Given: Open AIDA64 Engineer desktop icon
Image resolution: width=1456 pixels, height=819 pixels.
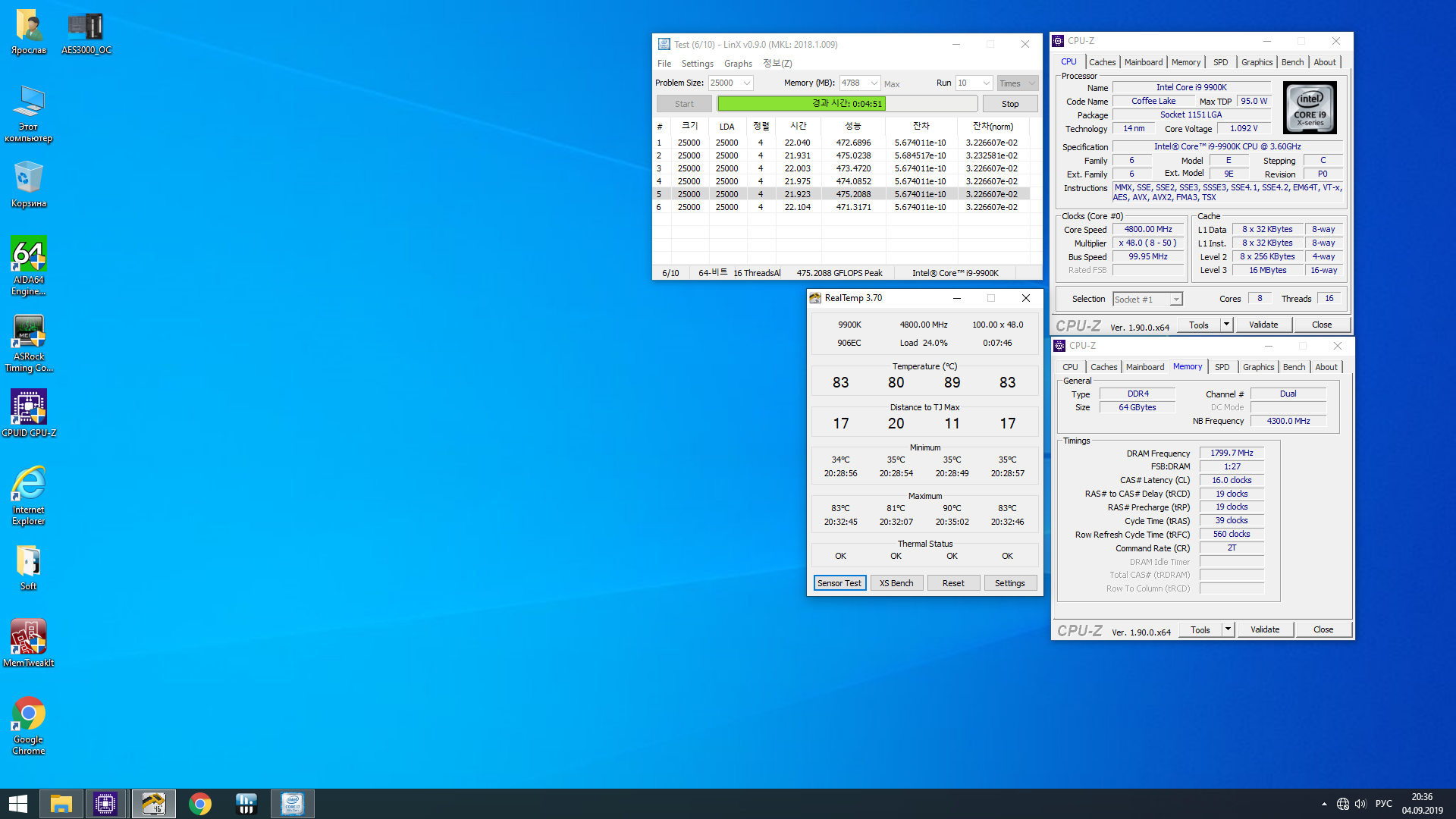Looking at the screenshot, I should pos(29,255).
